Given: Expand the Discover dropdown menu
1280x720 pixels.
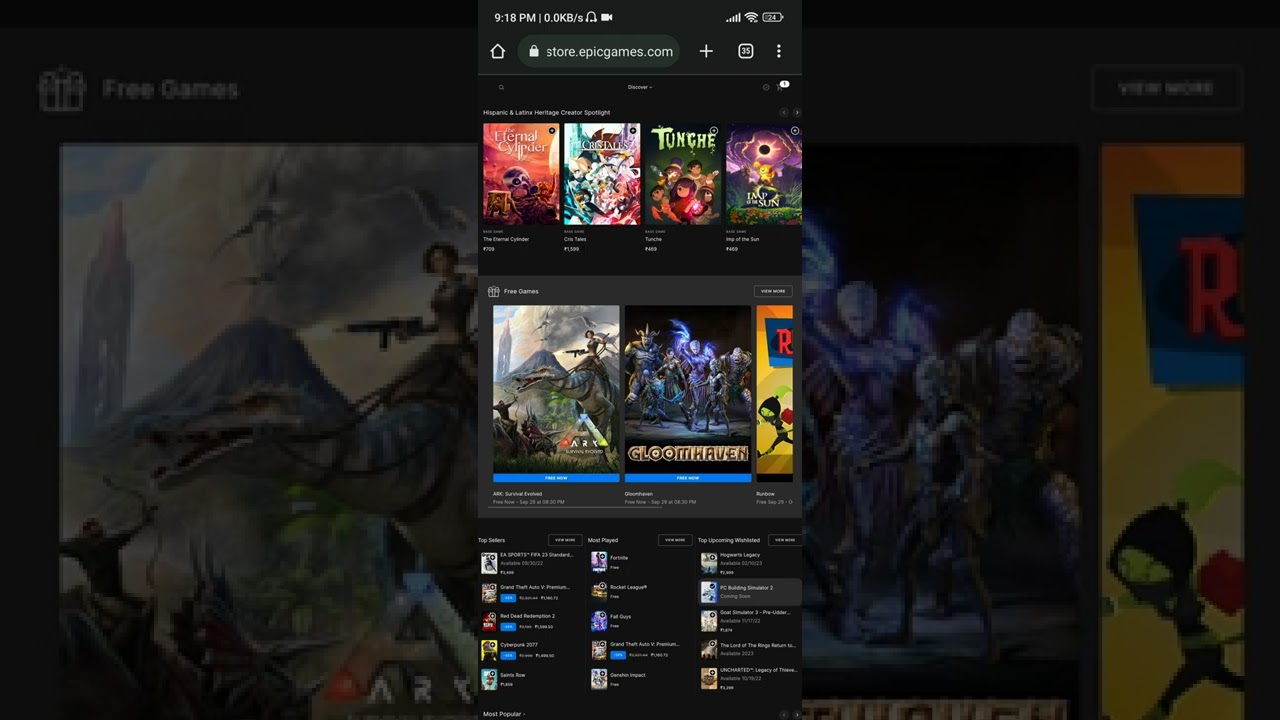Looking at the screenshot, I should [x=640, y=87].
